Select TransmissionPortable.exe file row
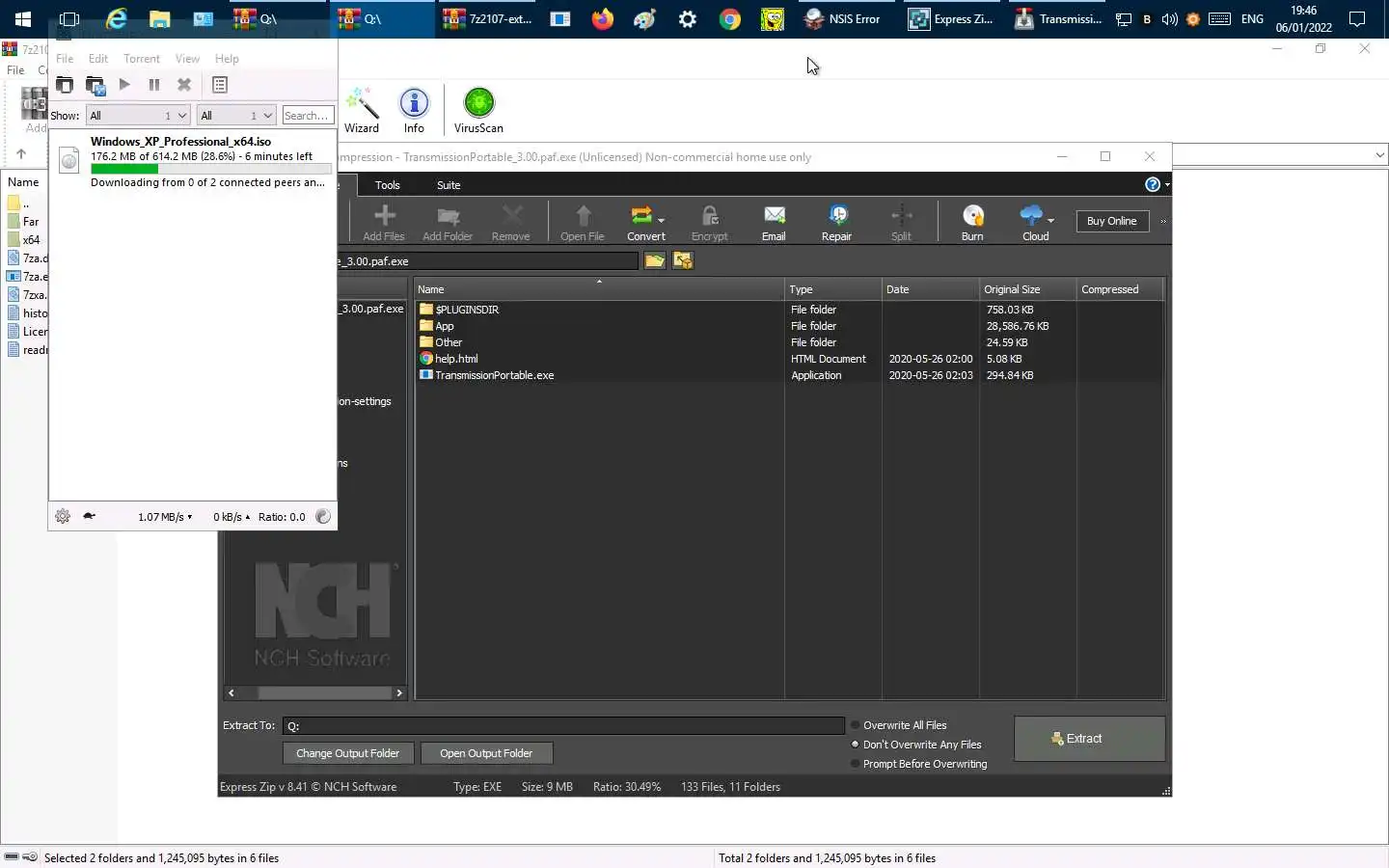The height and width of the screenshot is (868, 1389). pos(789,375)
